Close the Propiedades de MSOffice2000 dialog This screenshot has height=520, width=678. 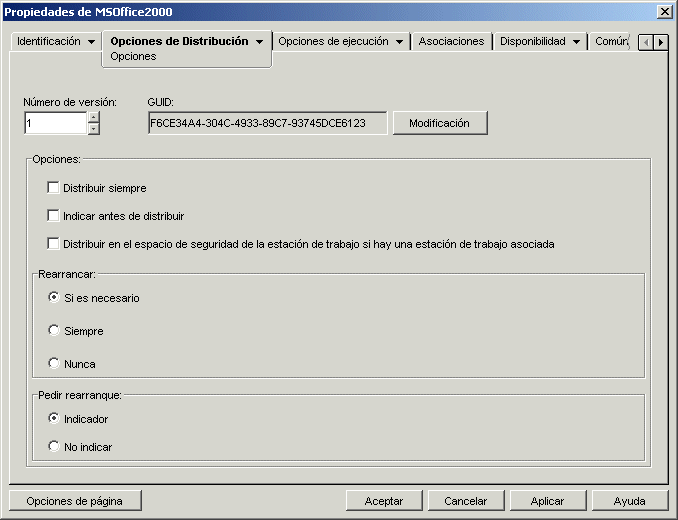[665, 12]
